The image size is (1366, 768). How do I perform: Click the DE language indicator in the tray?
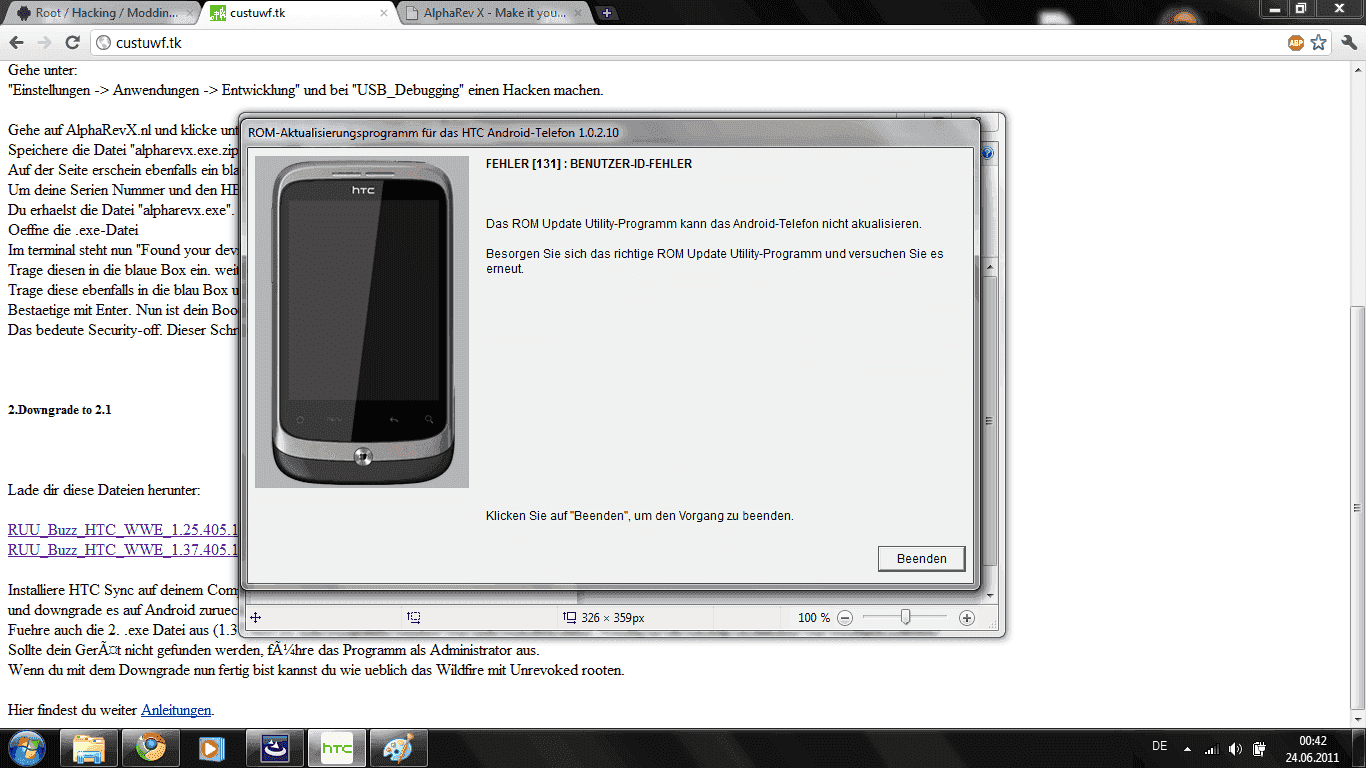(1159, 747)
